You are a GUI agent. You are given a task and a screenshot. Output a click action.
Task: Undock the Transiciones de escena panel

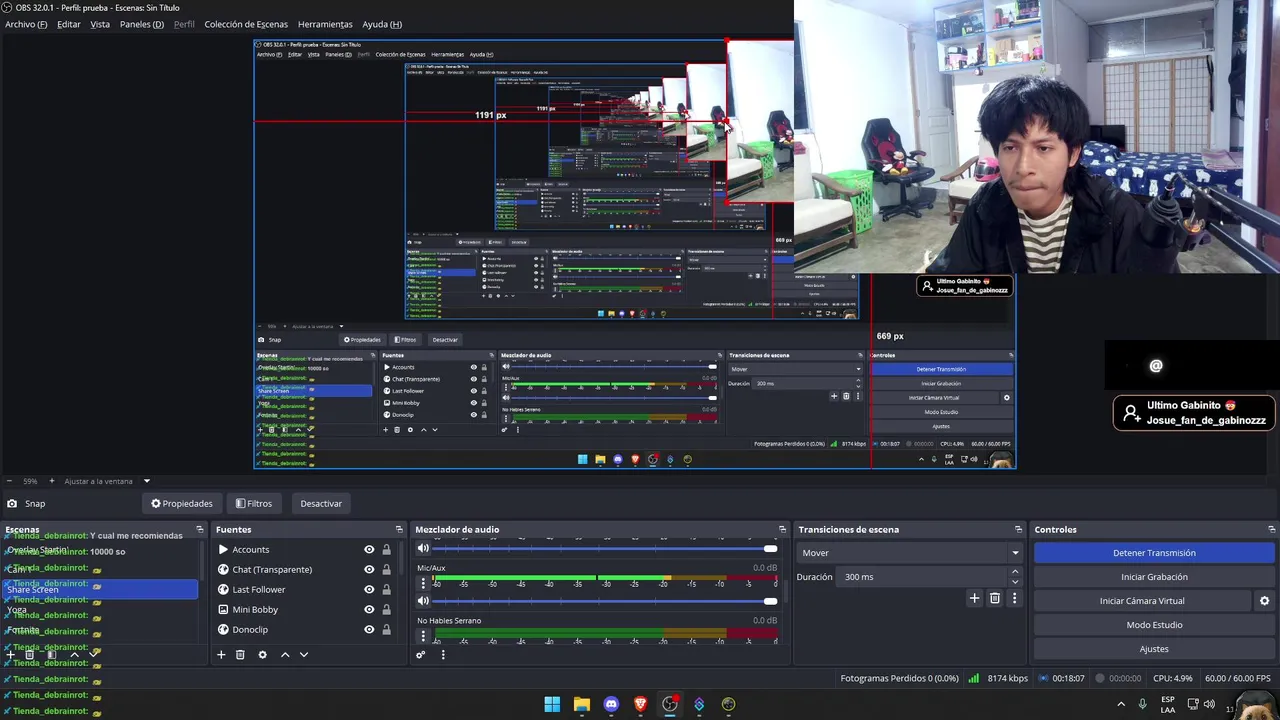point(1018,529)
